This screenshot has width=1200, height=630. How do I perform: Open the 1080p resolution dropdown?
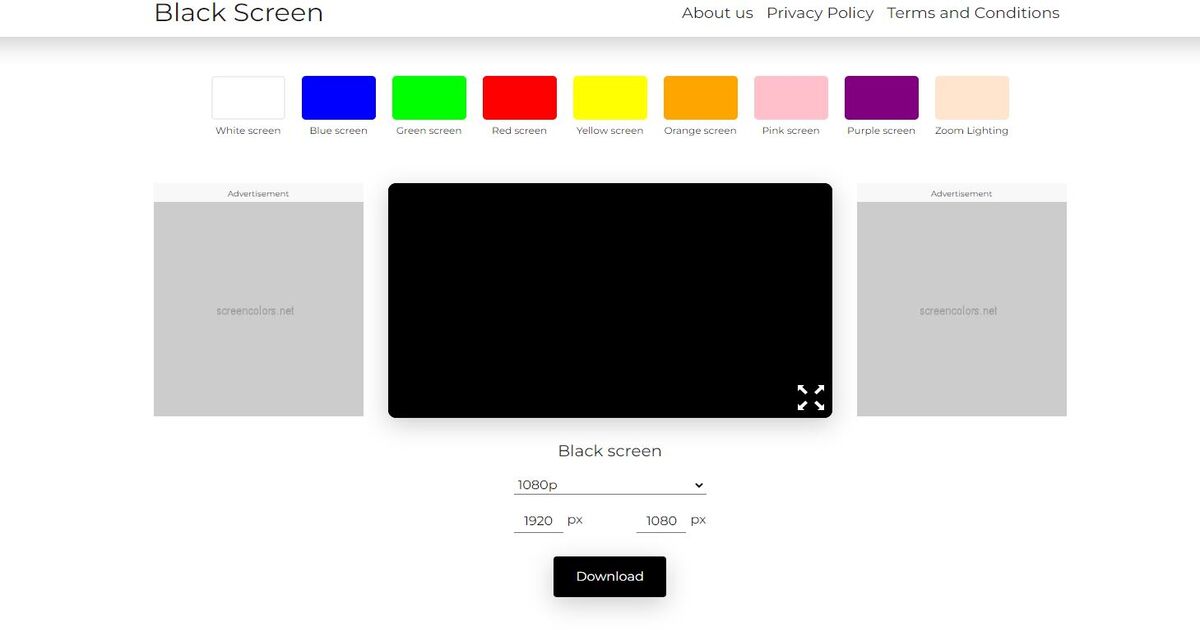tap(609, 484)
